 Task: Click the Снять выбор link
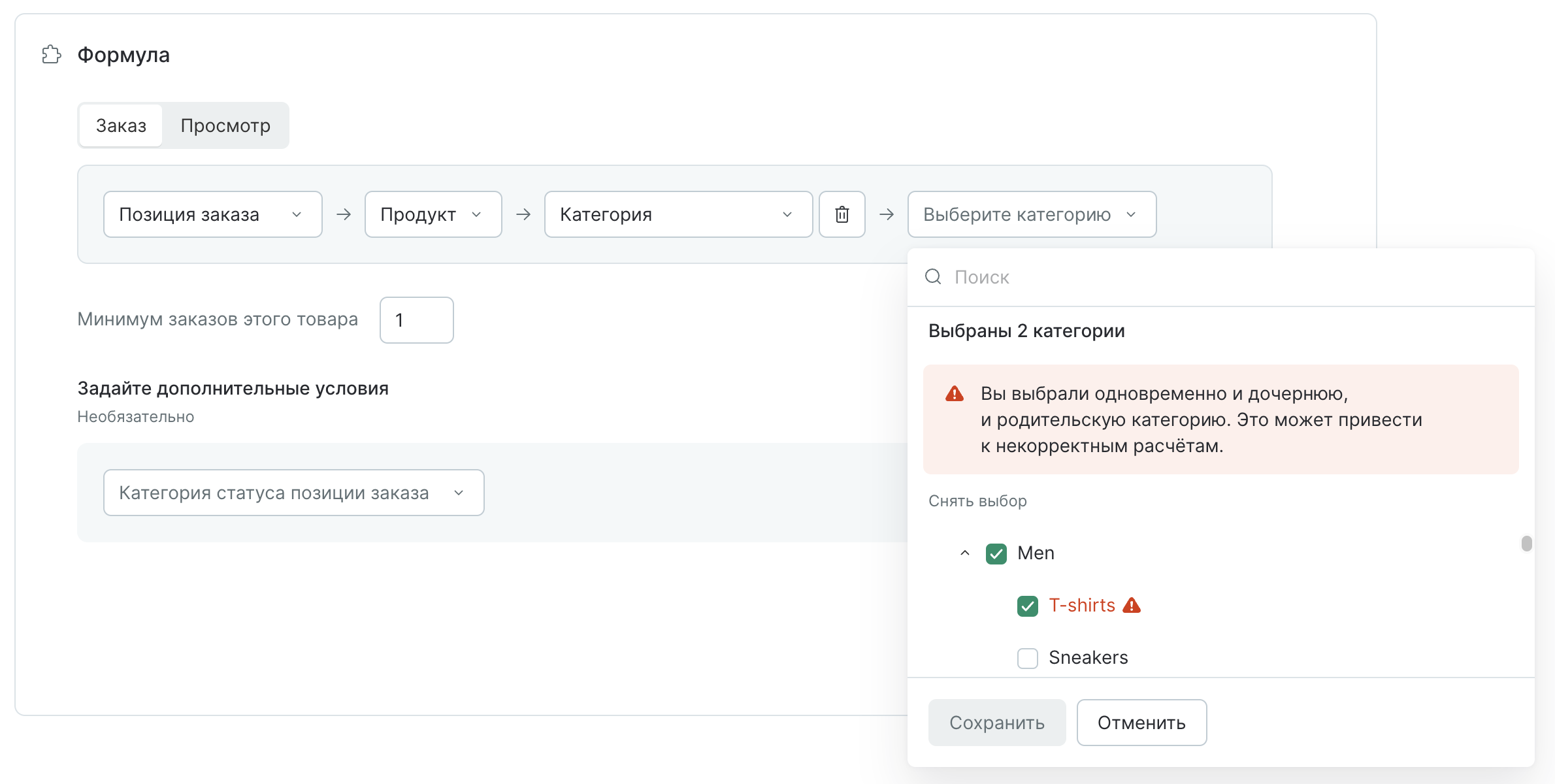(977, 501)
